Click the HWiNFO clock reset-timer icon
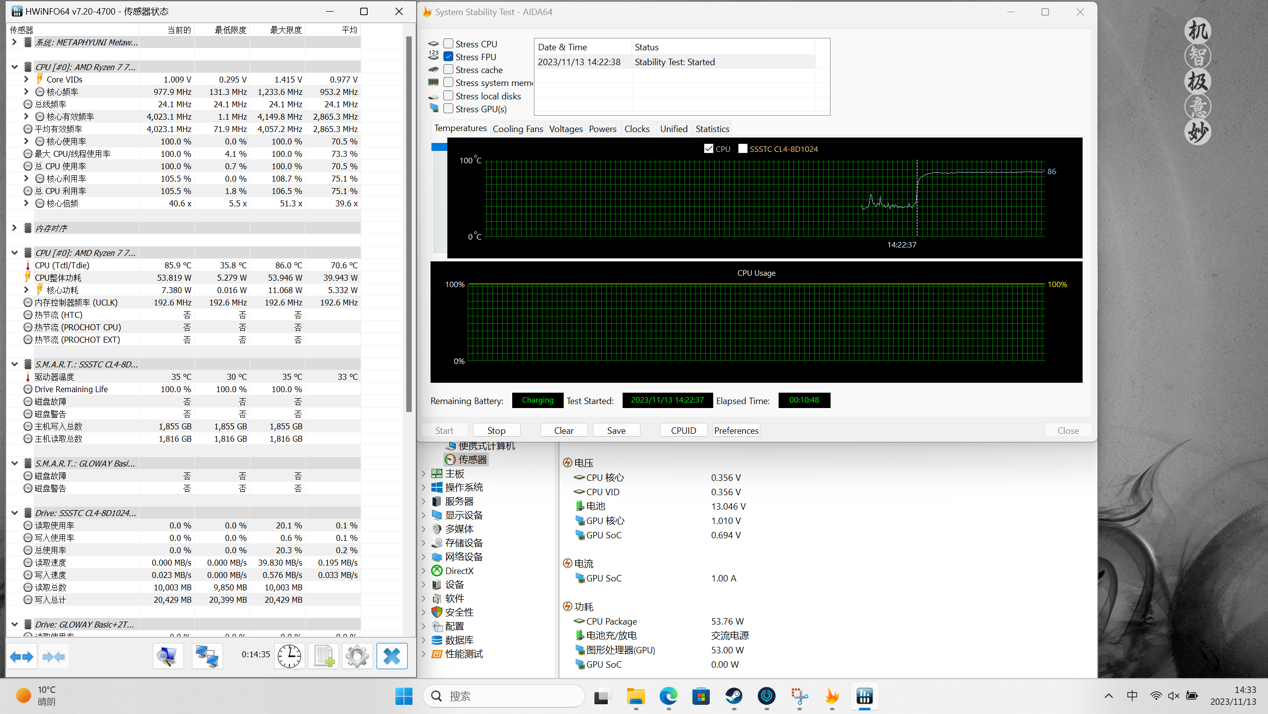This screenshot has width=1268, height=714. pyautogui.click(x=289, y=656)
